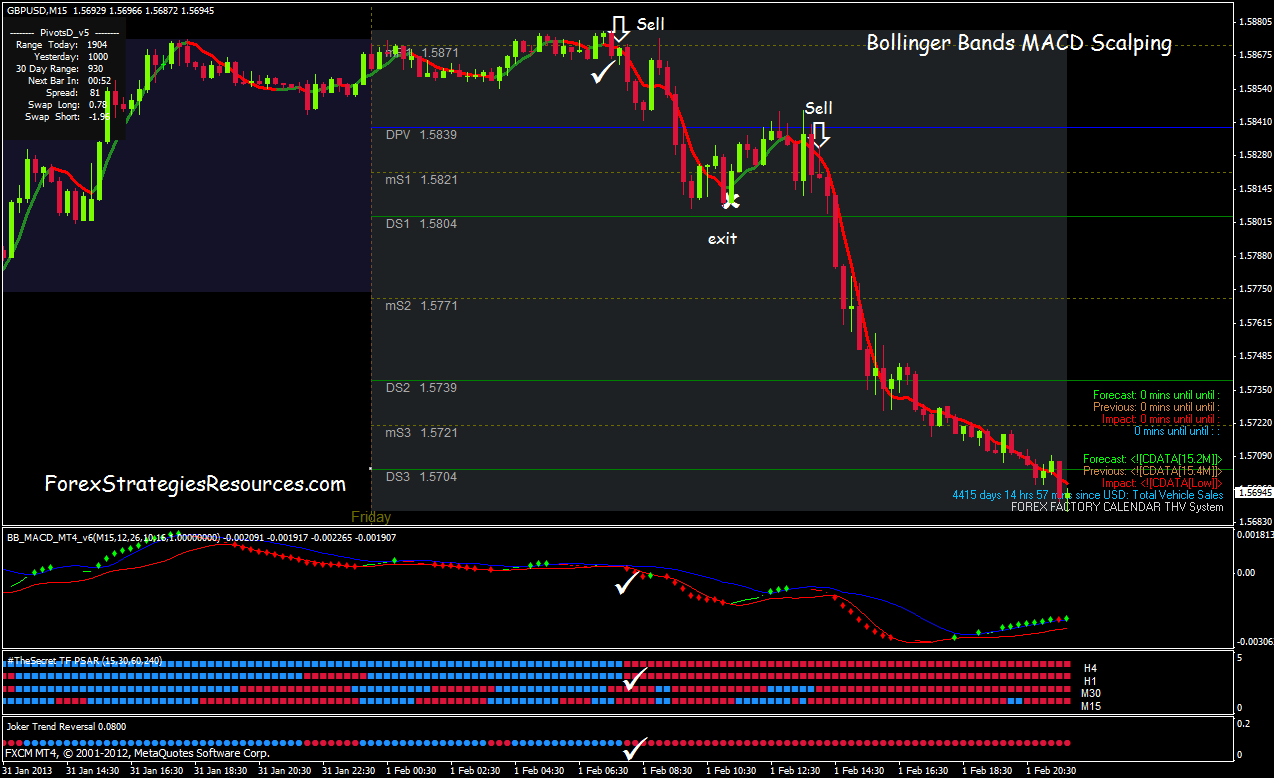
Task: Click the mS3 1.5721 pivot label
Action: pyautogui.click(x=421, y=432)
